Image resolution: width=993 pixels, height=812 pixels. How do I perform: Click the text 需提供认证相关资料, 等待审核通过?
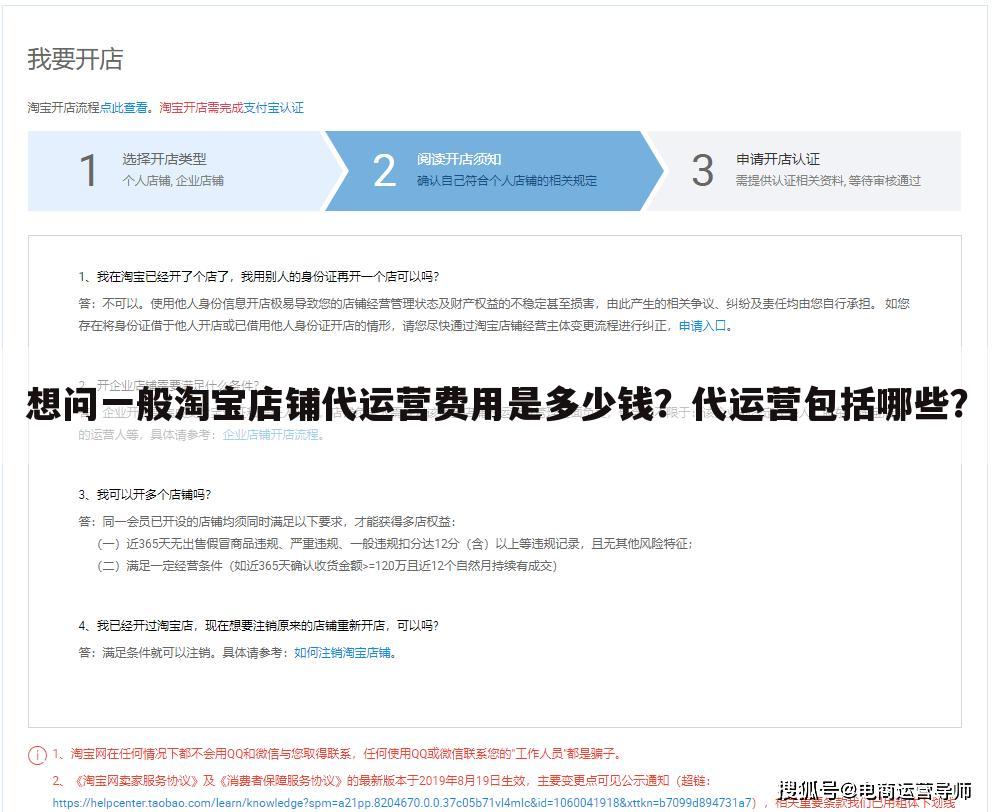(828, 181)
